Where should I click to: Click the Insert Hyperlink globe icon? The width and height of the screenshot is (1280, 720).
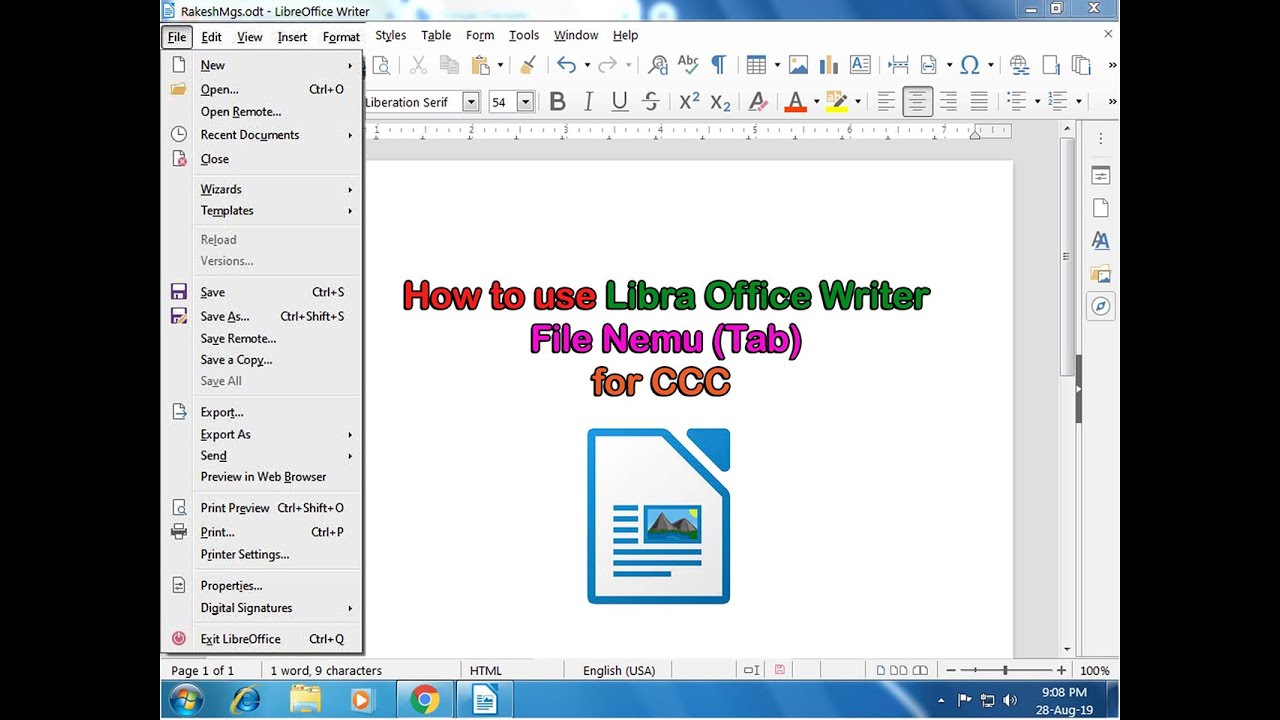click(1019, 65)
